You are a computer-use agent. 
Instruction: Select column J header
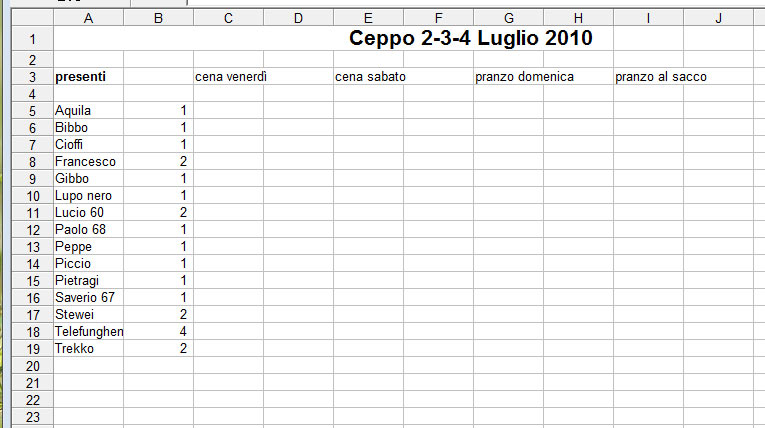718,18
